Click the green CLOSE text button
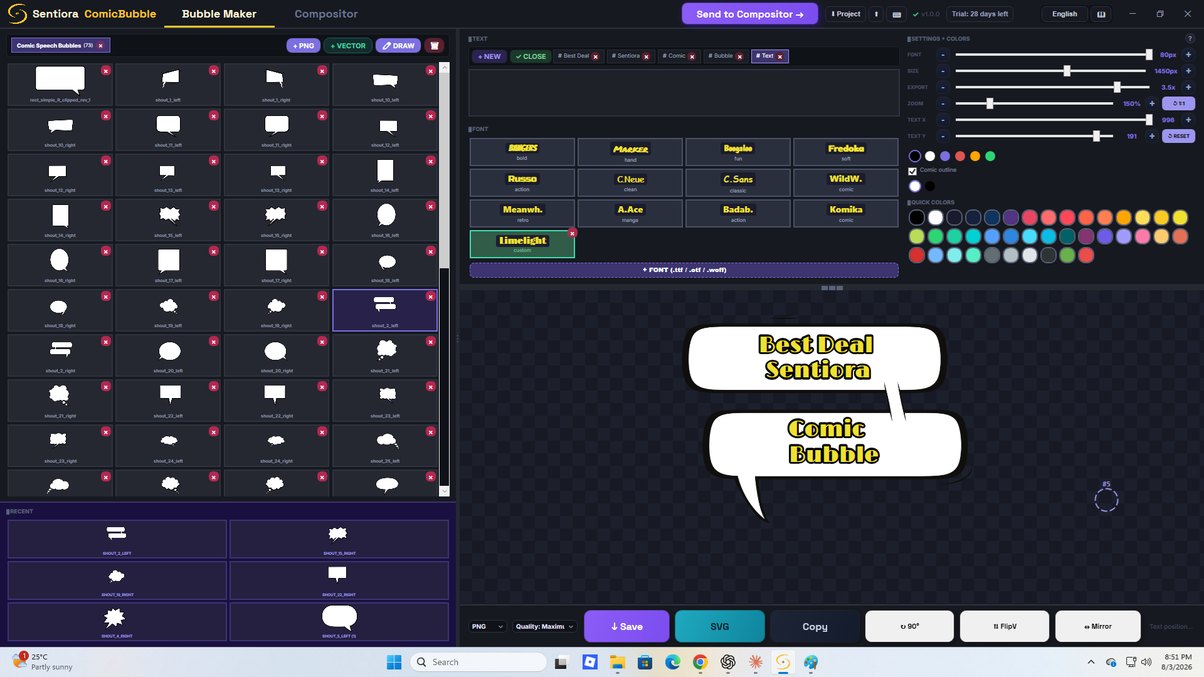The image size is (1204, 677). 530,56
